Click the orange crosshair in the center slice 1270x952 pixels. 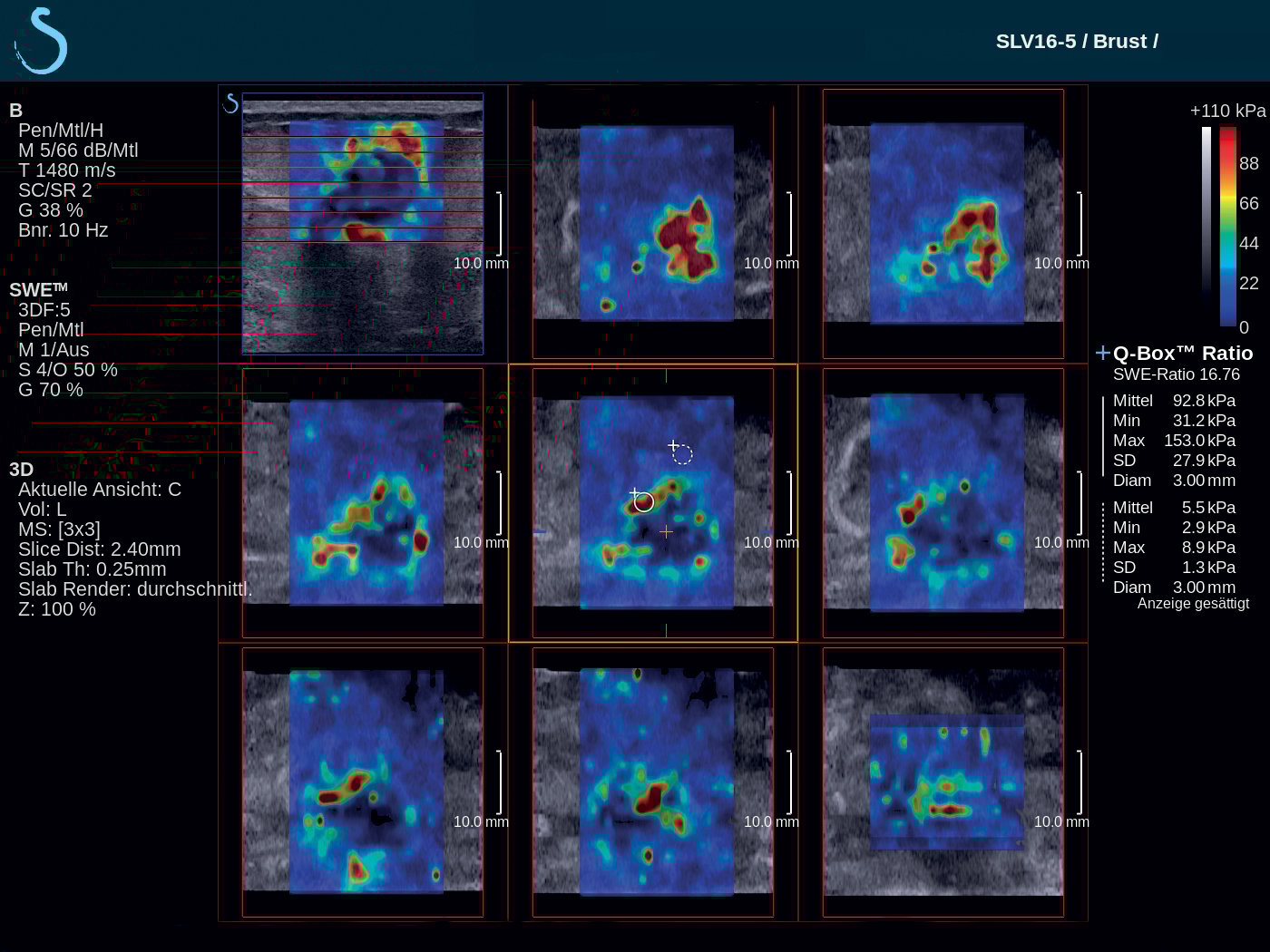[666, 532]
